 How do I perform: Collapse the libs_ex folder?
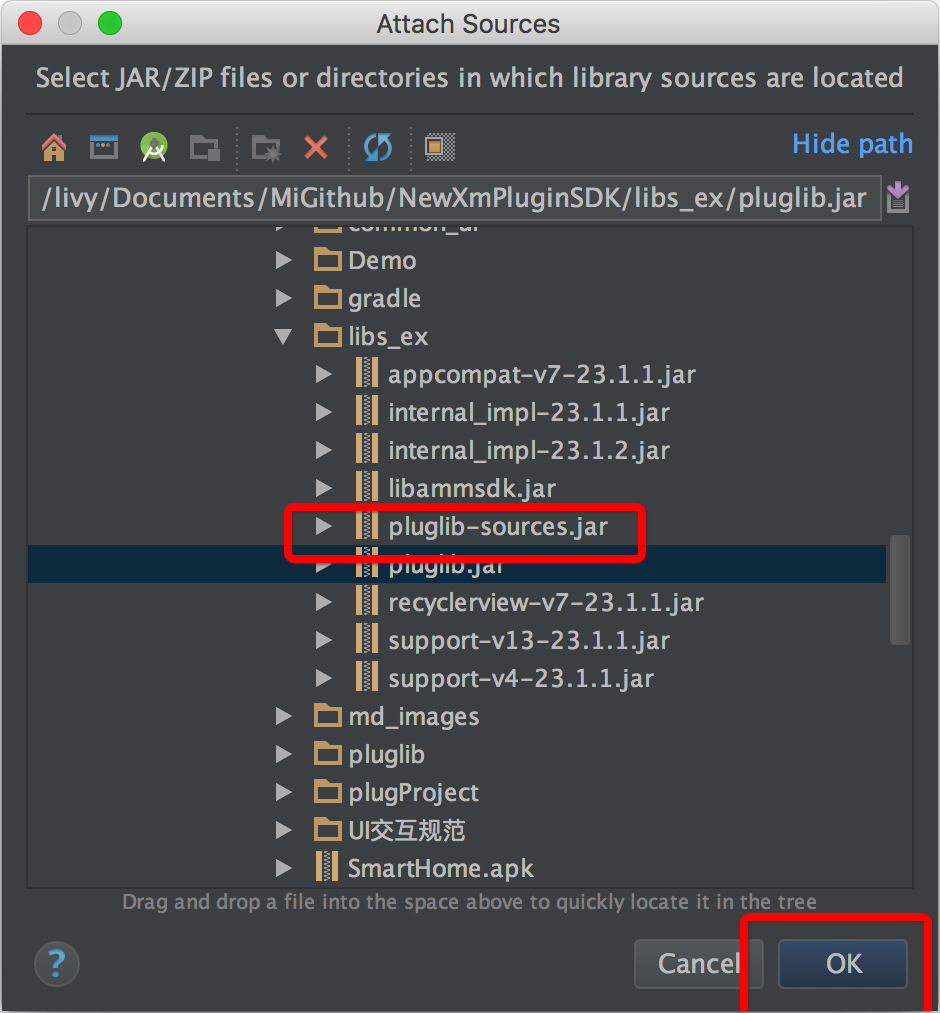(x=284, y=337)
